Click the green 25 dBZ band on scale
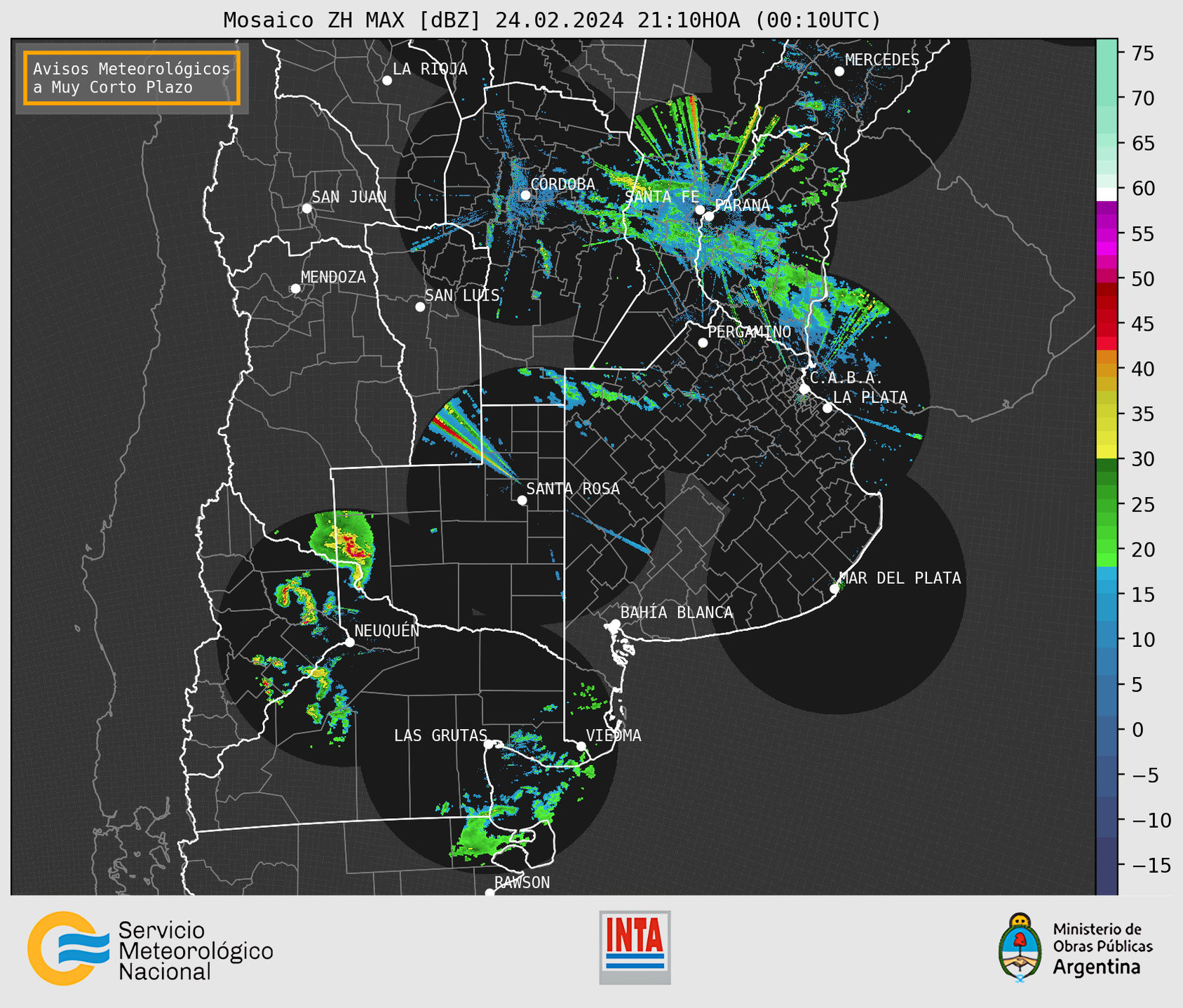The width and height of the screenshot is (1183, 1008). [x=1107, y=504]
